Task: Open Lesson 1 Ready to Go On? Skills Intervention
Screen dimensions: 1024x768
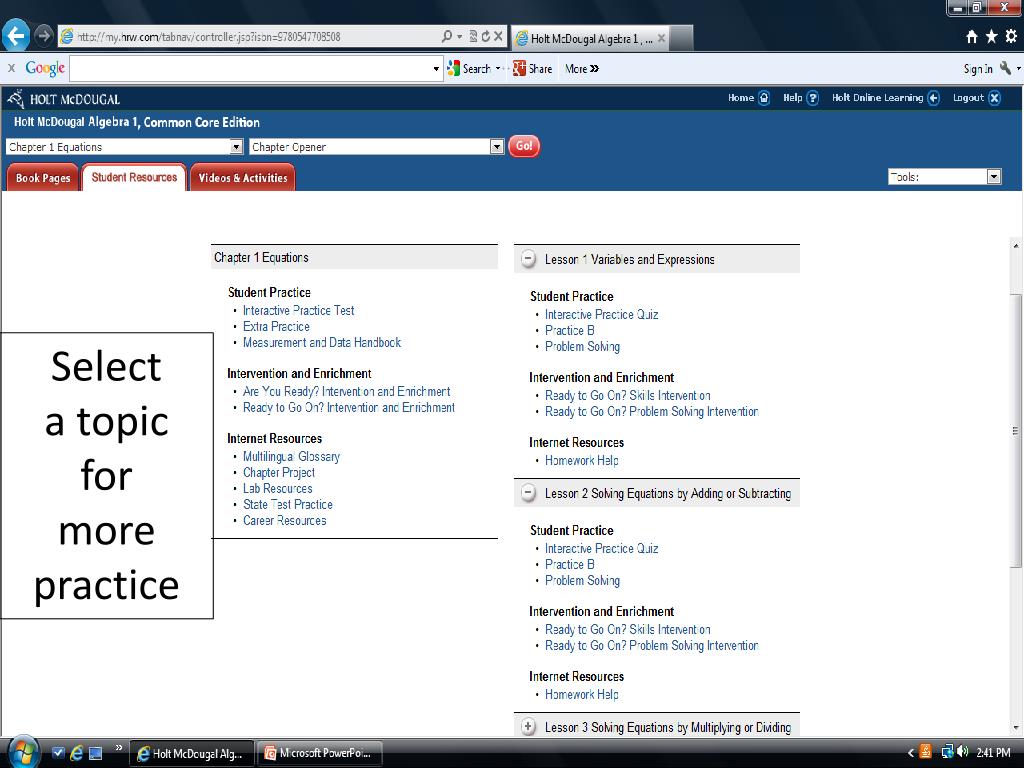Action: [628, 396]
